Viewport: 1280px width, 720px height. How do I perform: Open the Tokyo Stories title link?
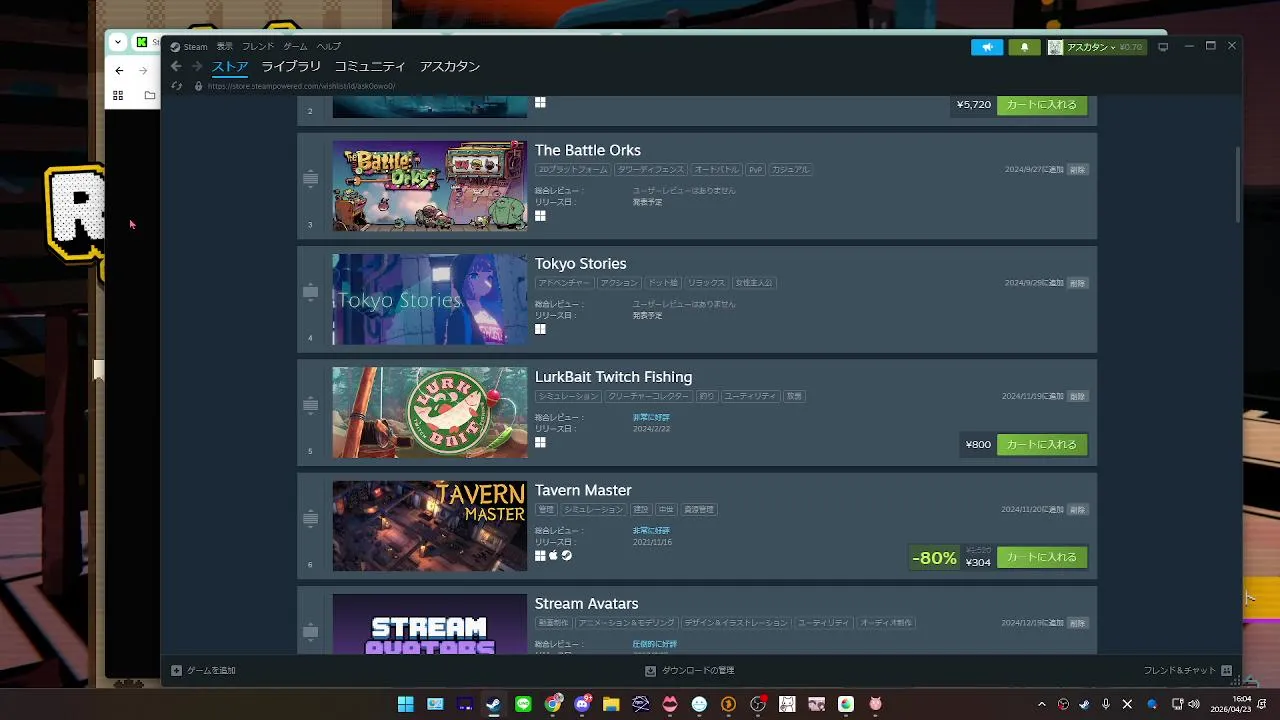click(581, 263)
